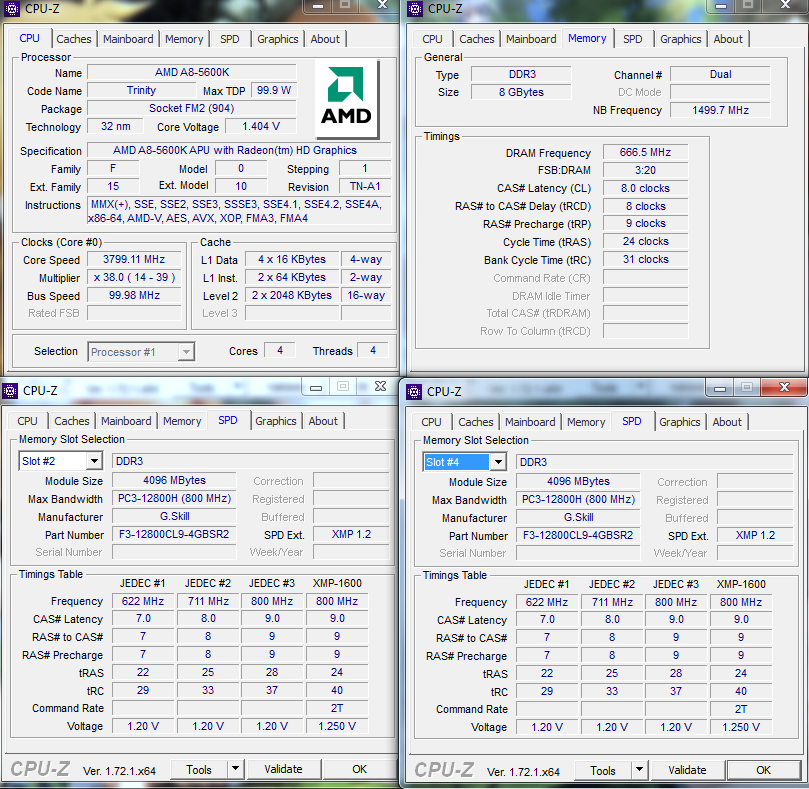Open About tab in top-right Memory window
809x789 pixels.
[728, 39]
